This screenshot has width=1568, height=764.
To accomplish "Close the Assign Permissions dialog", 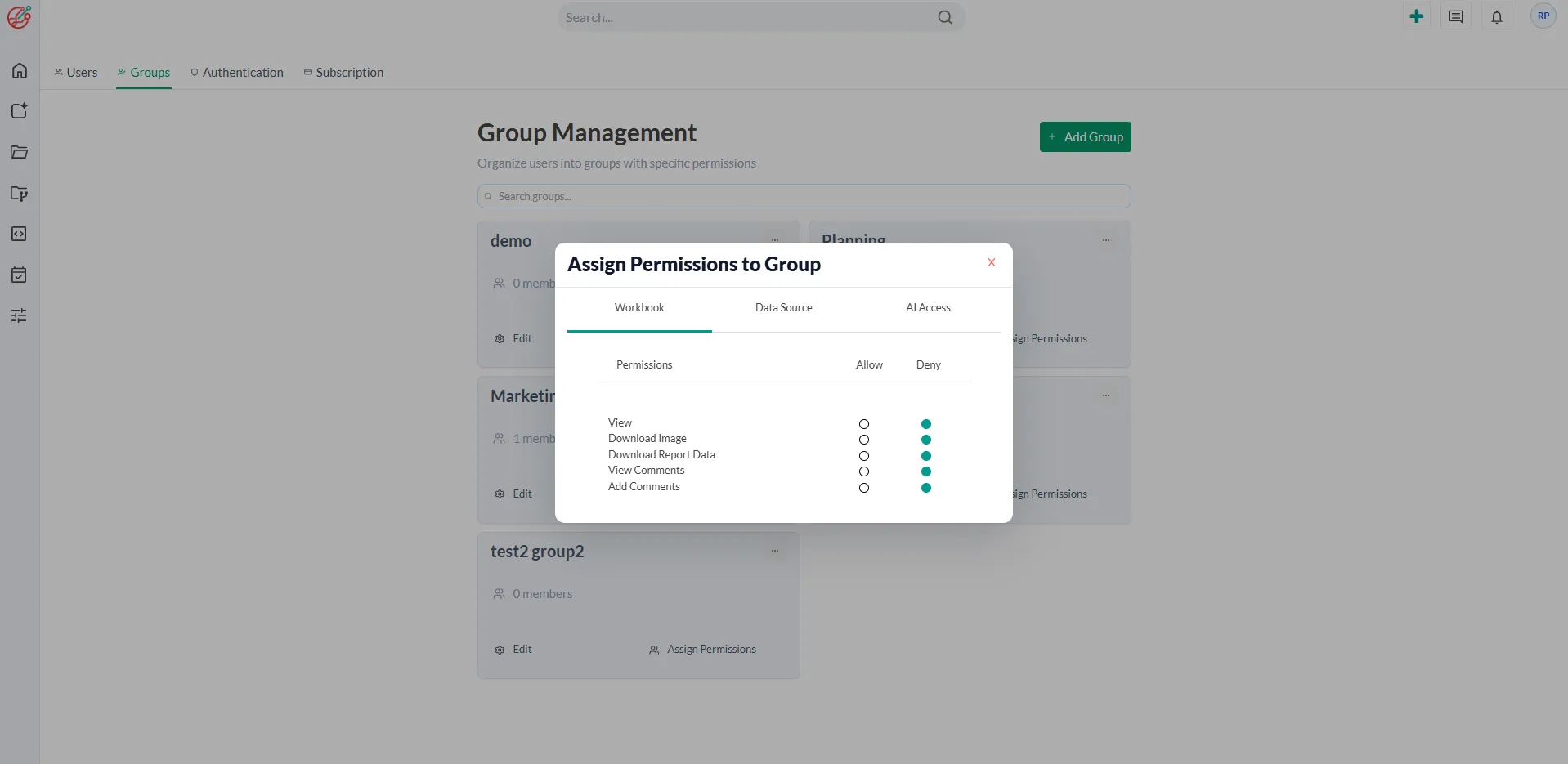I will tap(992, 262).
